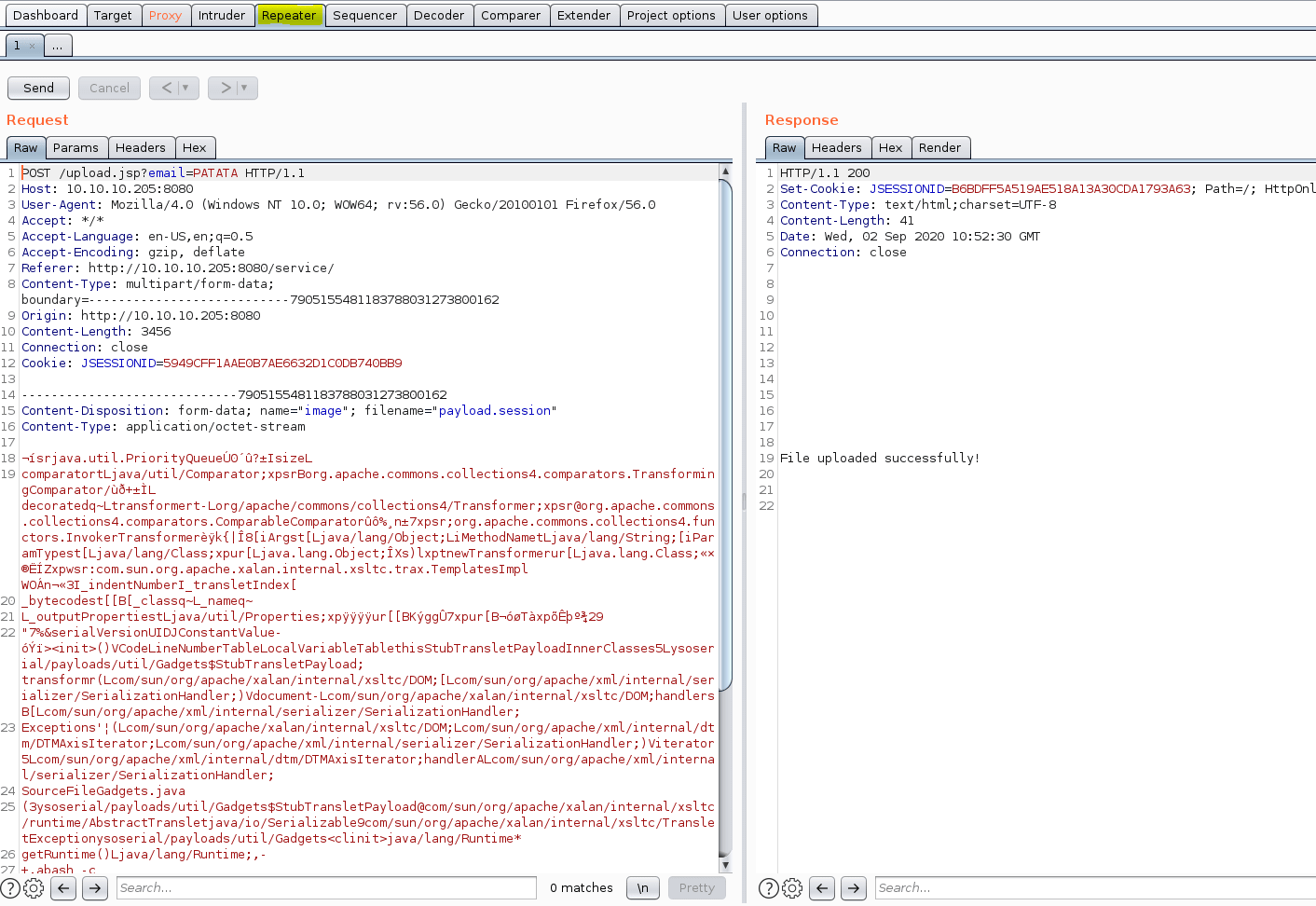Click the Origin header line
Screen dimensions: 1316x906
(141, 316)
